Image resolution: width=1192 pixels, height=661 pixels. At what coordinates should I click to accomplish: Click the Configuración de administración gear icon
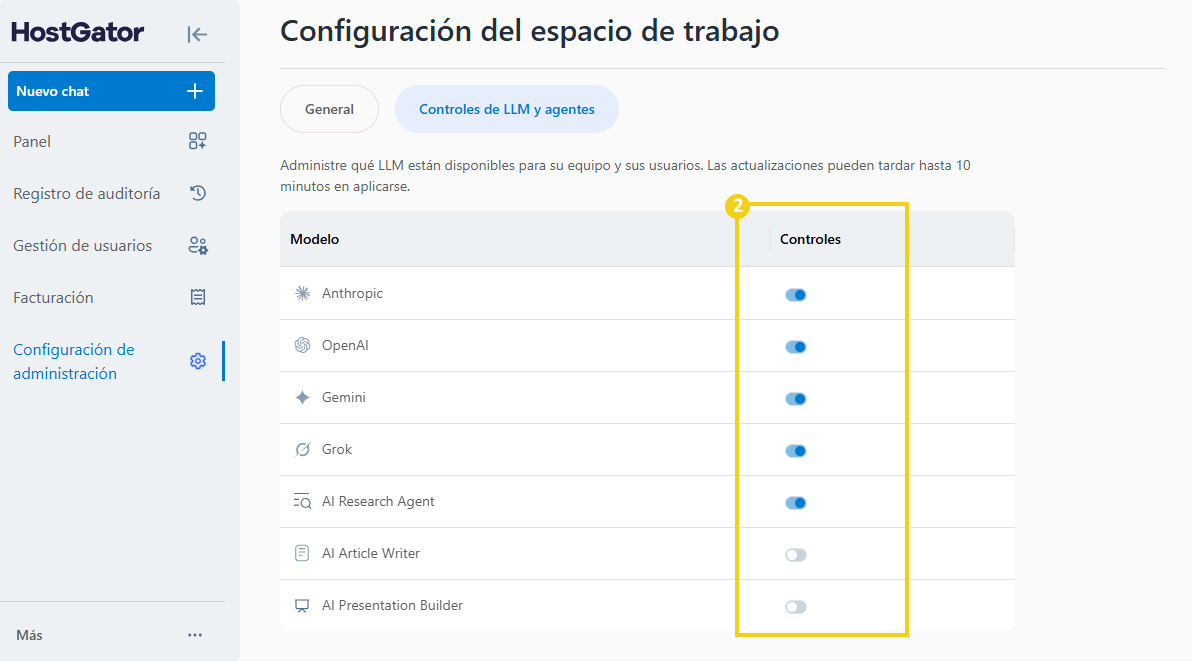(198, 361)
